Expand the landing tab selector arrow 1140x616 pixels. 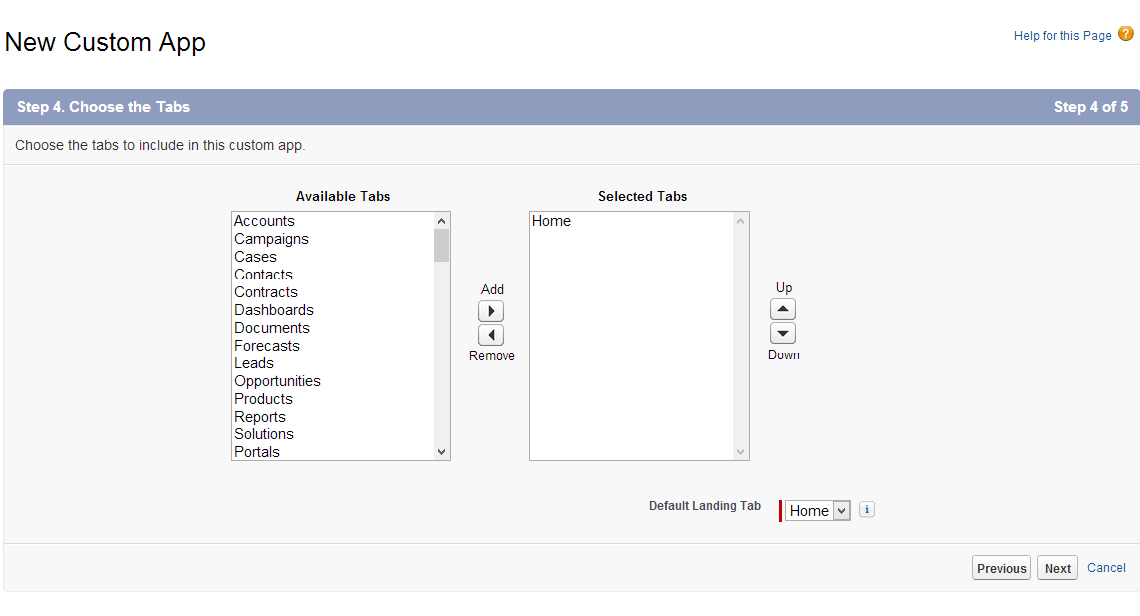click(x=840, y=510)
